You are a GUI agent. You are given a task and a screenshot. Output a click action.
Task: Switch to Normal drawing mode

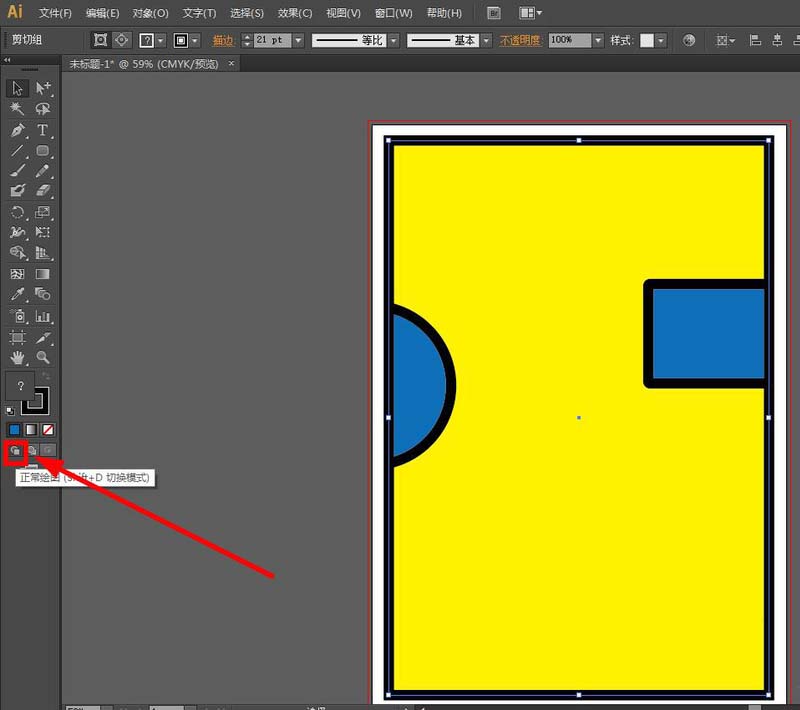click(x=15, y=451)
